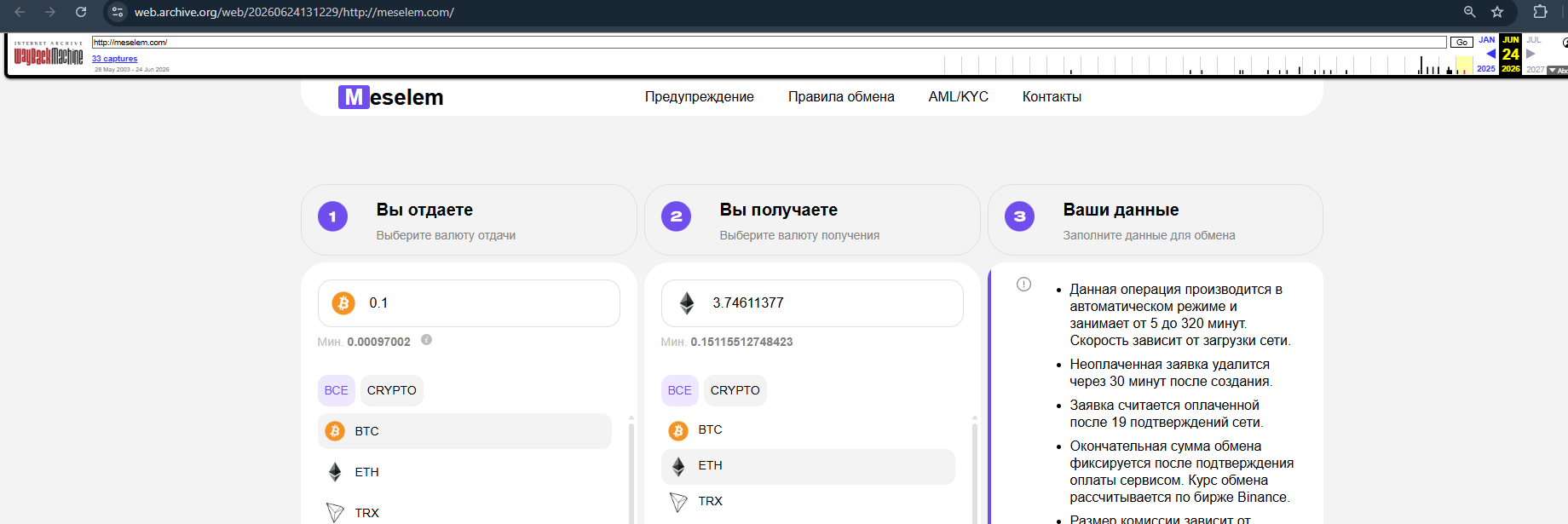
Task: Click the give amount input showing 0.1
Action: 469,303
